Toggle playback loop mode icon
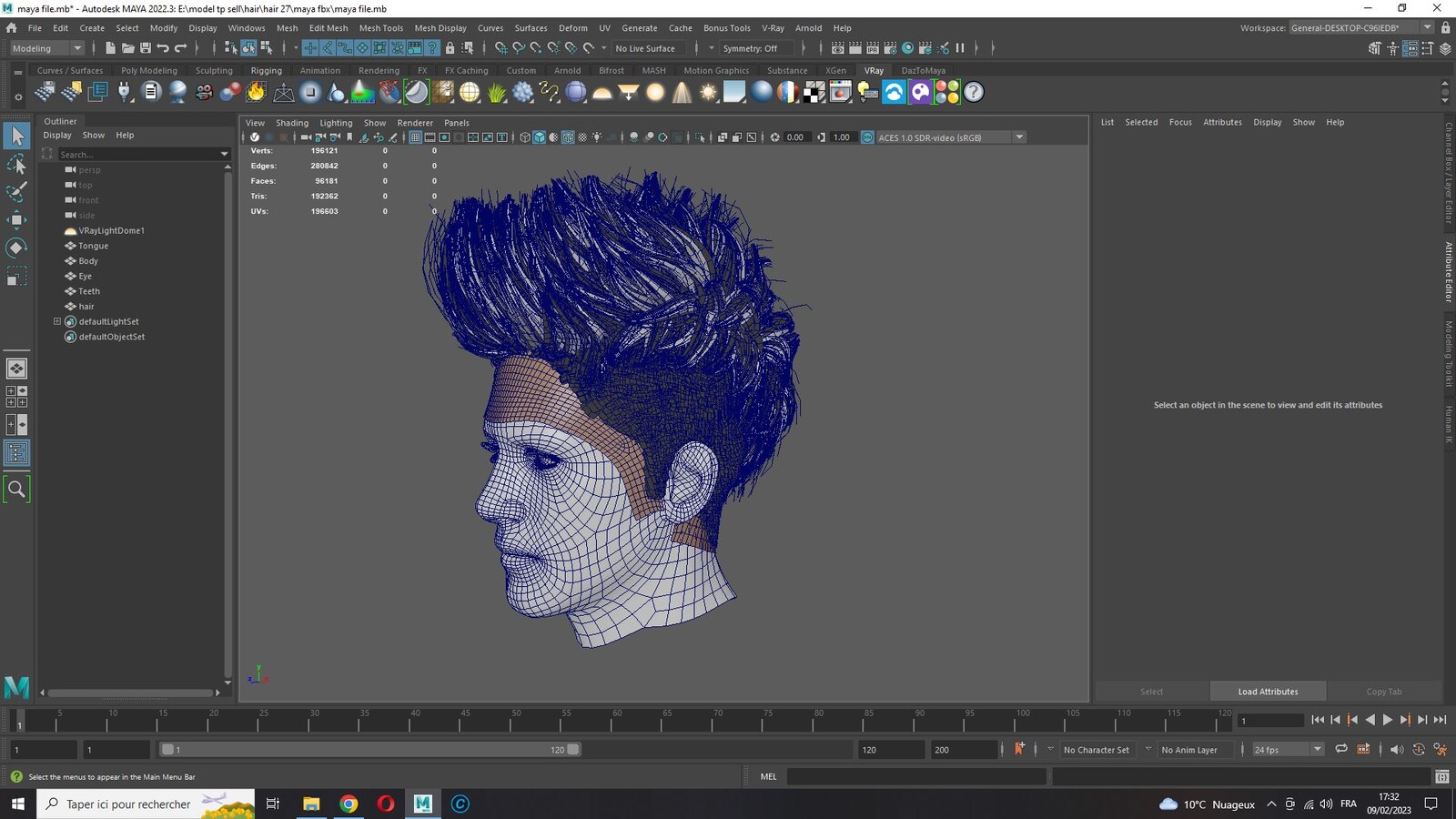Viewport: 1456px width, 819px height. click(1341, 749)
